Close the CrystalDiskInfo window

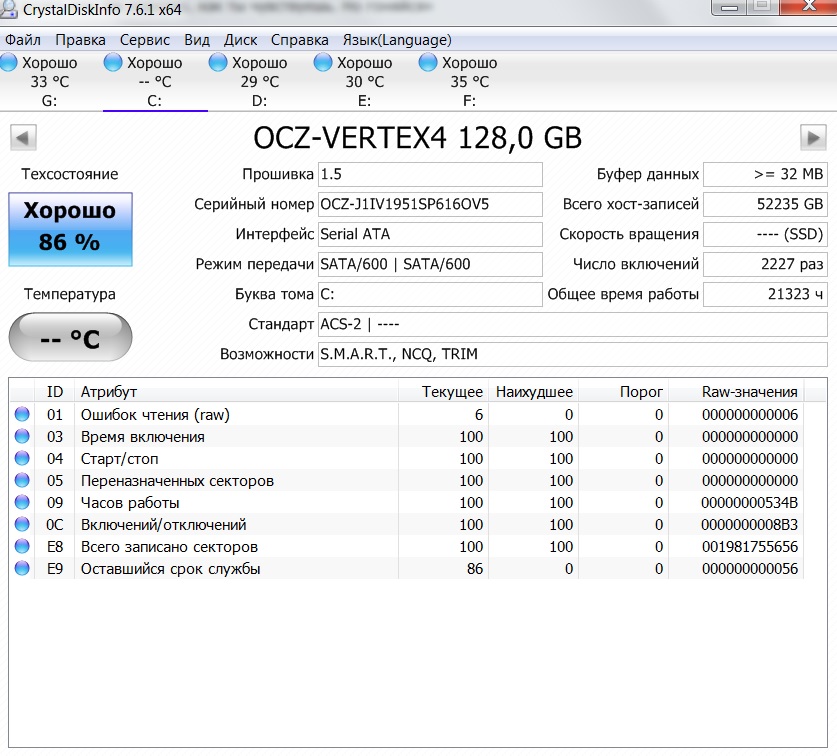(x=808, y=6)
